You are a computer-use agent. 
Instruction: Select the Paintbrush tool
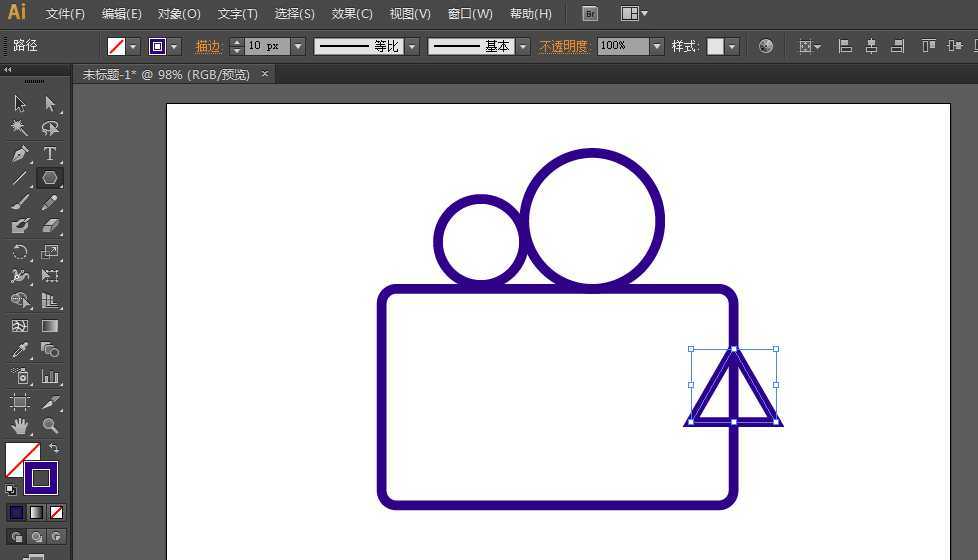20,203
